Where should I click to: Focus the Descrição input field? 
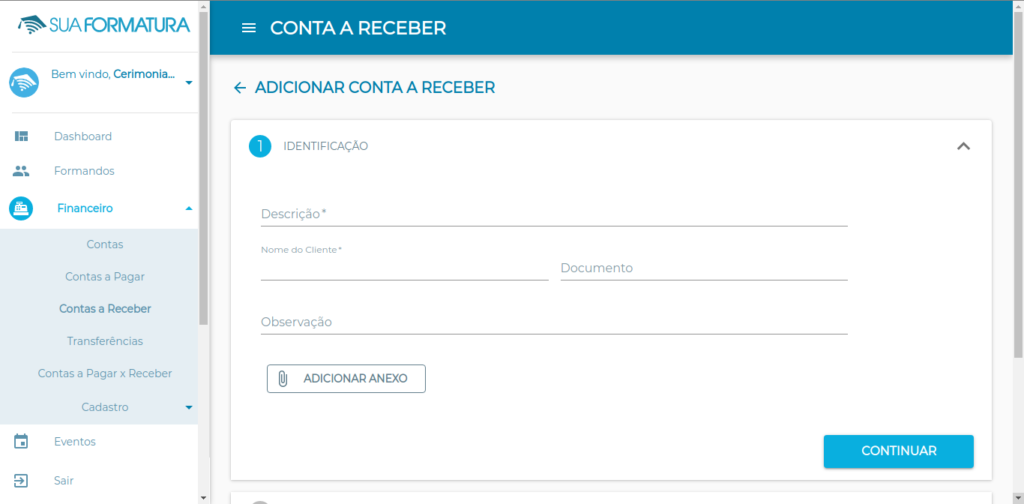pos(554,213)
